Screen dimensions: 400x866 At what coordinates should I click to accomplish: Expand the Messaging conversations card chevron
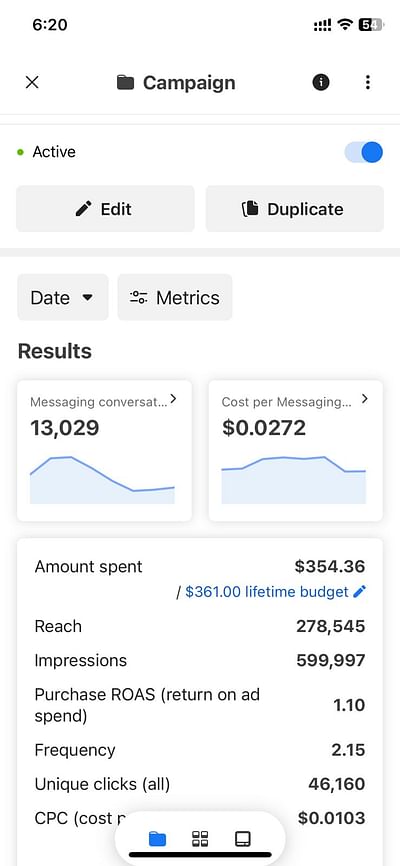tap(173, 399)
